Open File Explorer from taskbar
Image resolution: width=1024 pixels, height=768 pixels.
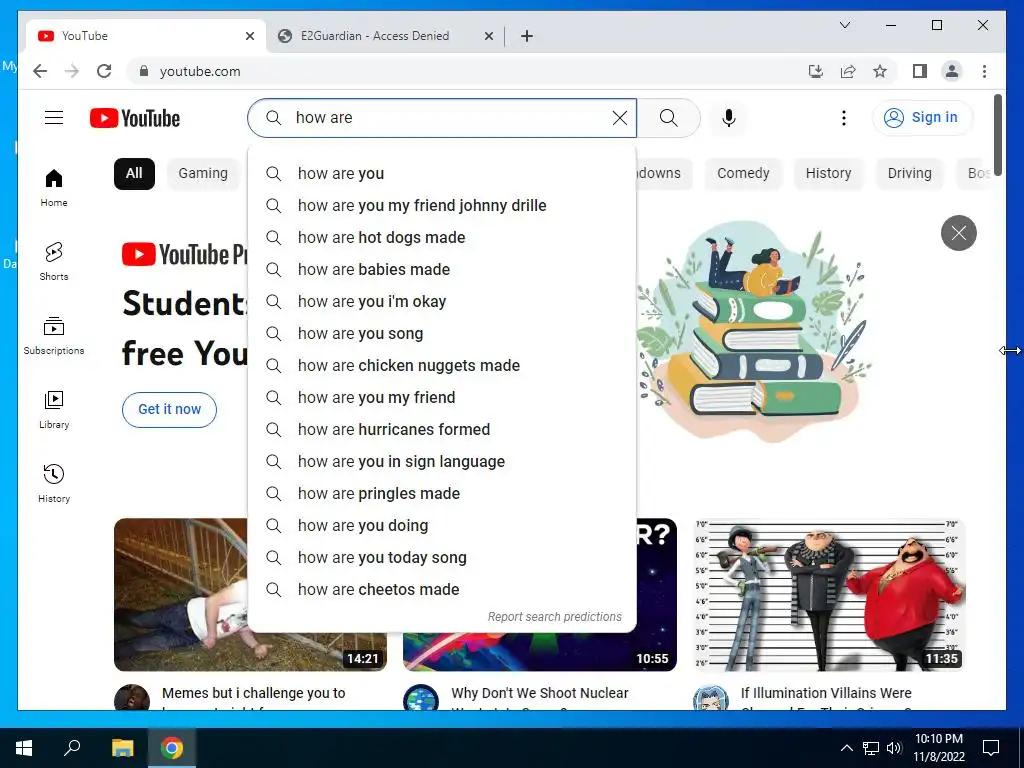click(122, 748)
